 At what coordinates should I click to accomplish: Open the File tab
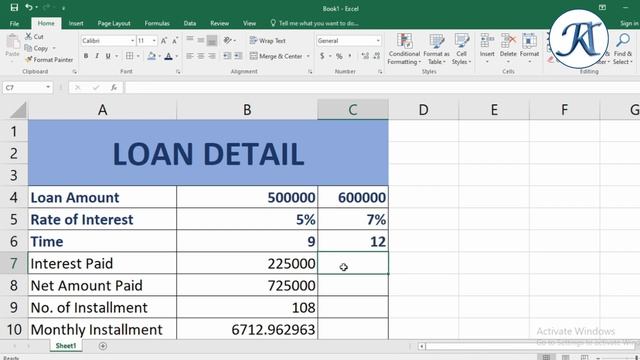tap(14, 23)
